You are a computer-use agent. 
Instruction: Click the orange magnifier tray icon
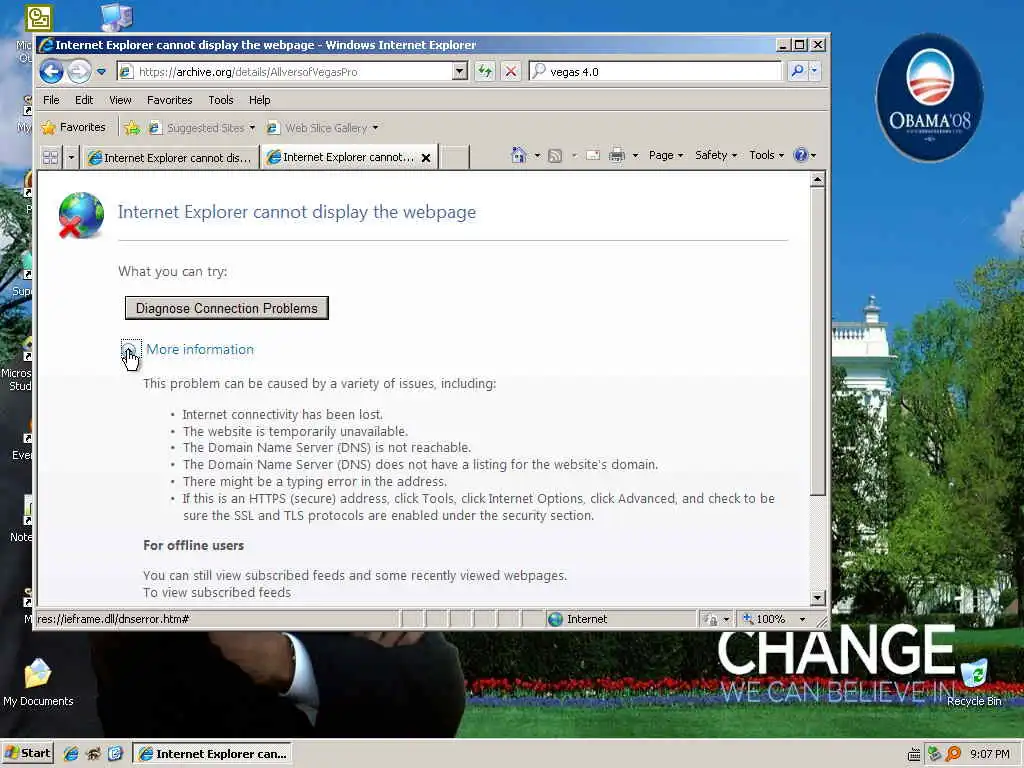(x=953, y=754)
